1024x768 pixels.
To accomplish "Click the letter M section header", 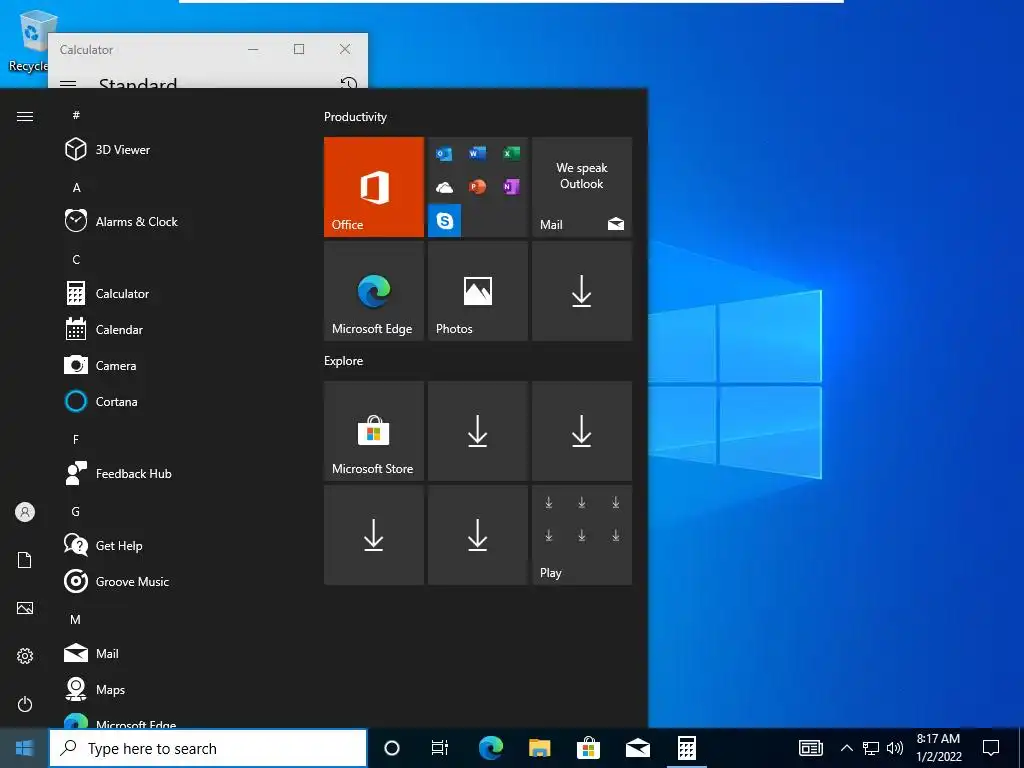I will point(76,620).
